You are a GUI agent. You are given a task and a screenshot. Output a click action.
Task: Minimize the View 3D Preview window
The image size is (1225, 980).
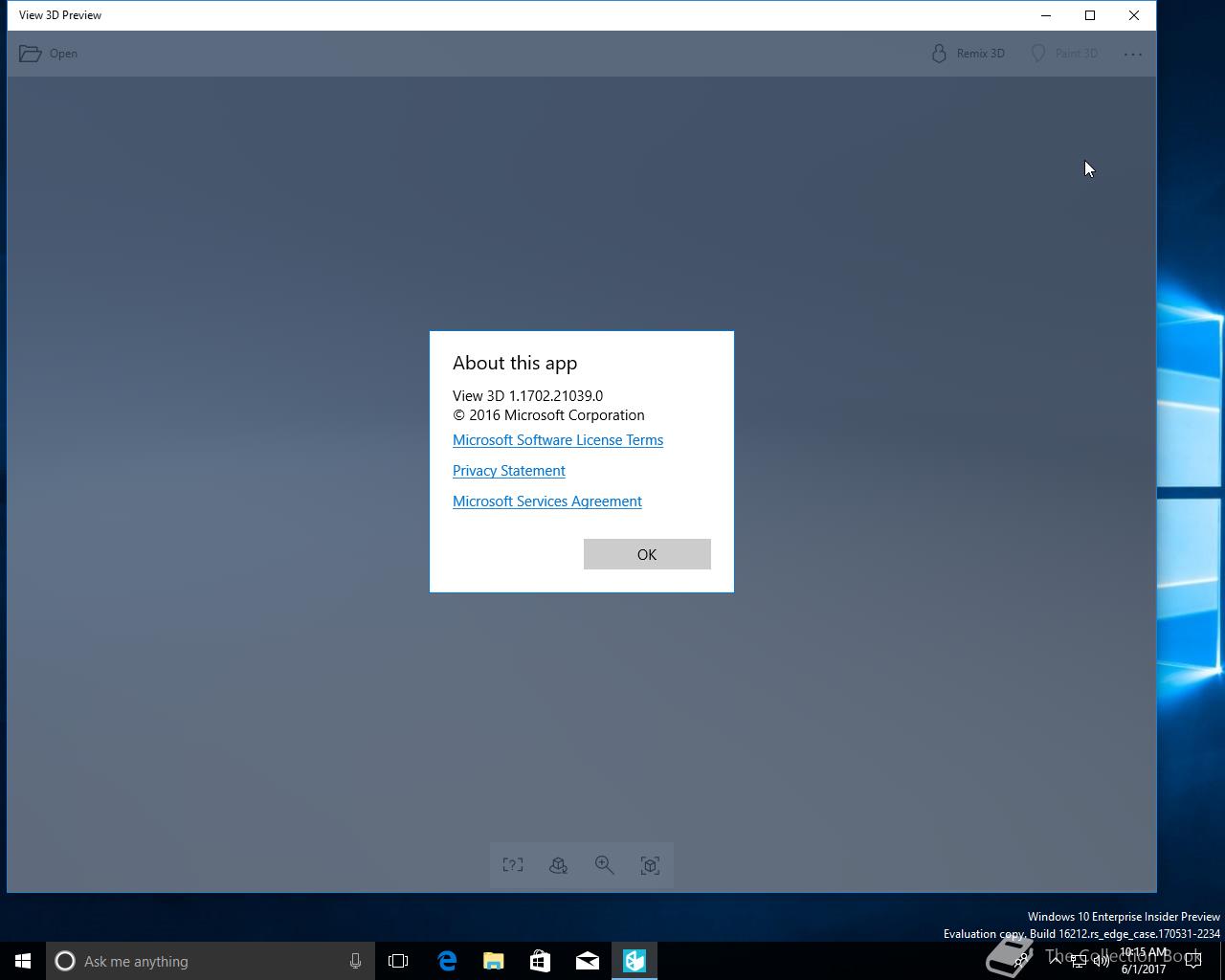coord(1046,15)
